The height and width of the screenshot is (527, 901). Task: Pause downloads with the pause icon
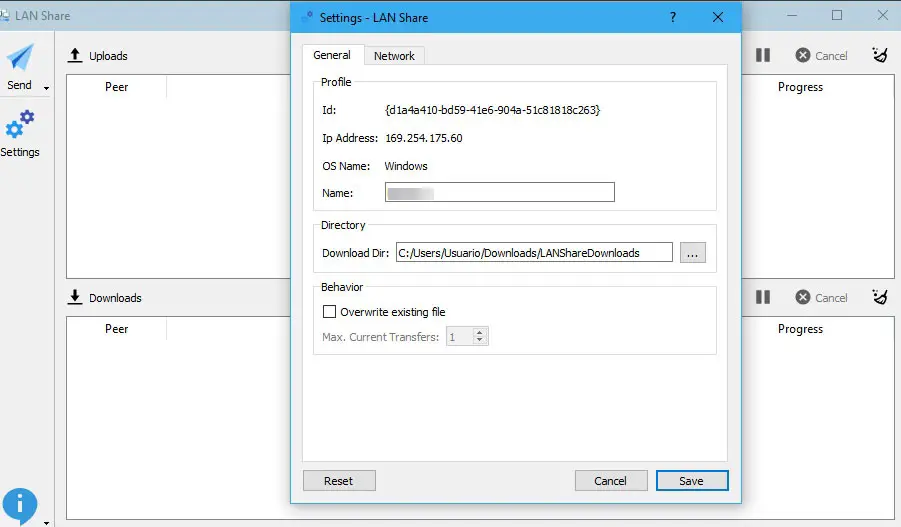point(763,297)
